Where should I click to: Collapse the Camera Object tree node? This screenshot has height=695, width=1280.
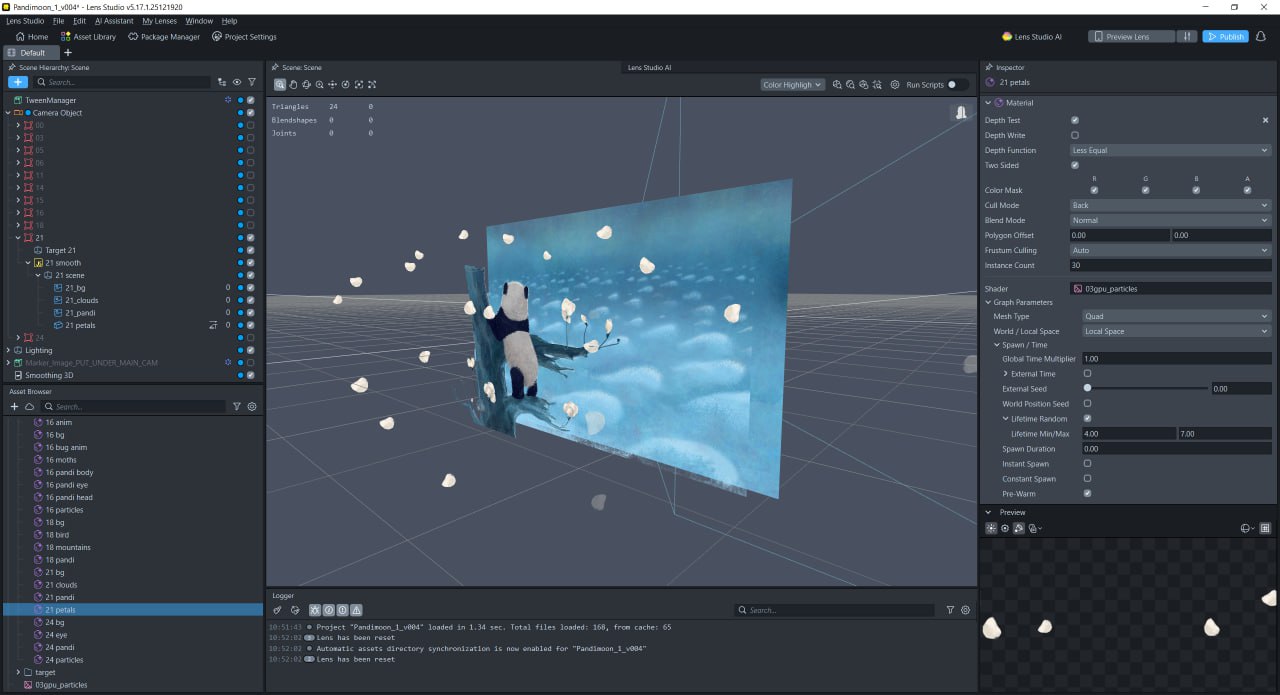coord(8,113)
